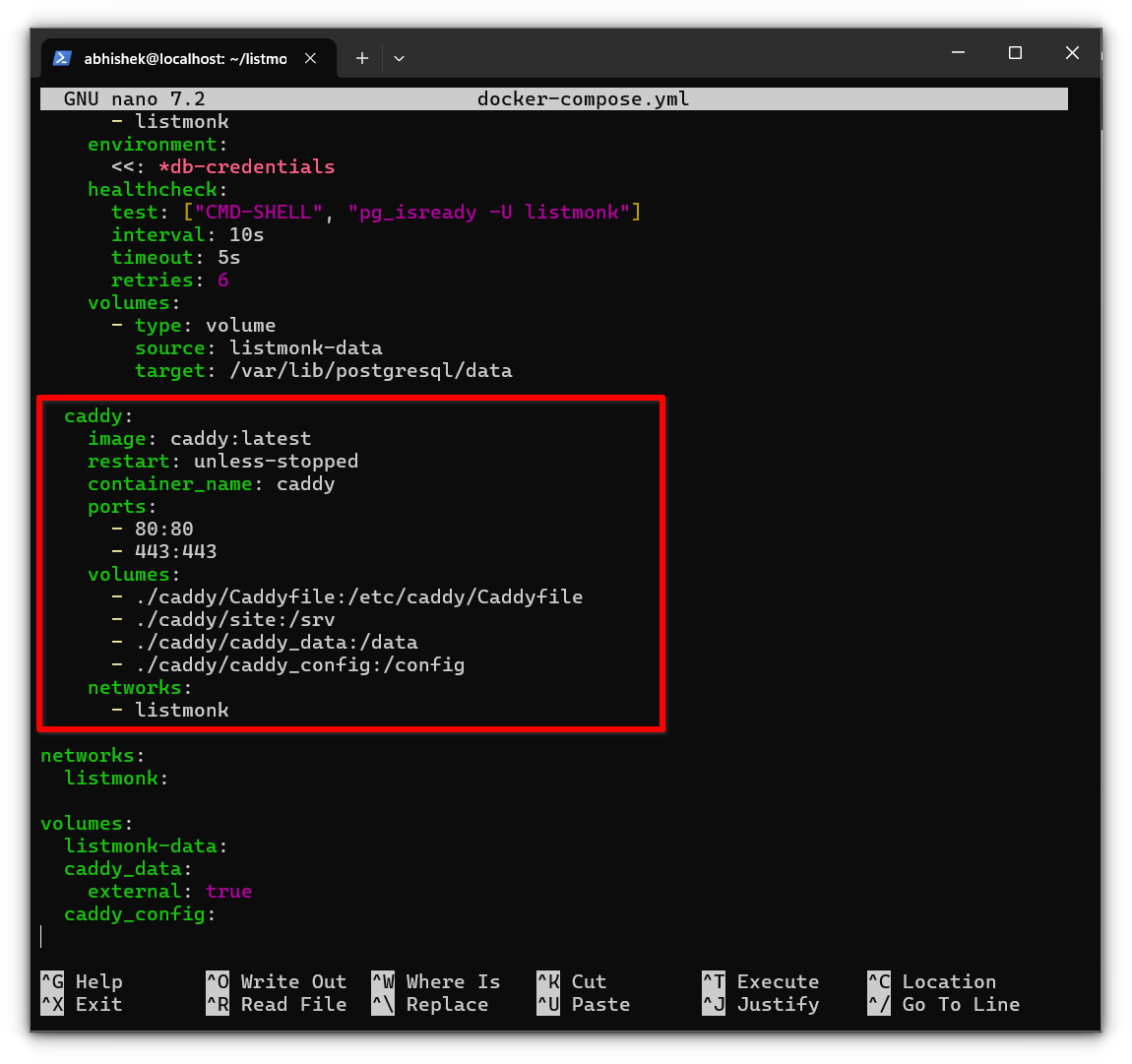Close the terminal window
This screenshot has height=1064, width=1132.
[1072, 53]
